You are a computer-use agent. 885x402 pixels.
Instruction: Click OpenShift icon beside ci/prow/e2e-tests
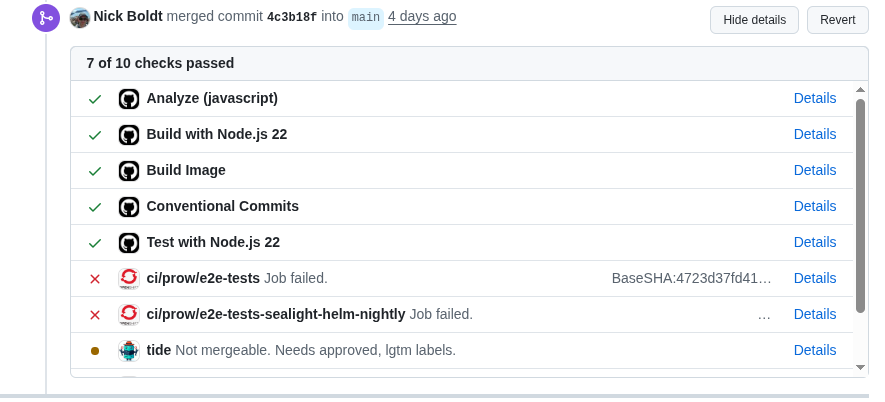[128, 279]
